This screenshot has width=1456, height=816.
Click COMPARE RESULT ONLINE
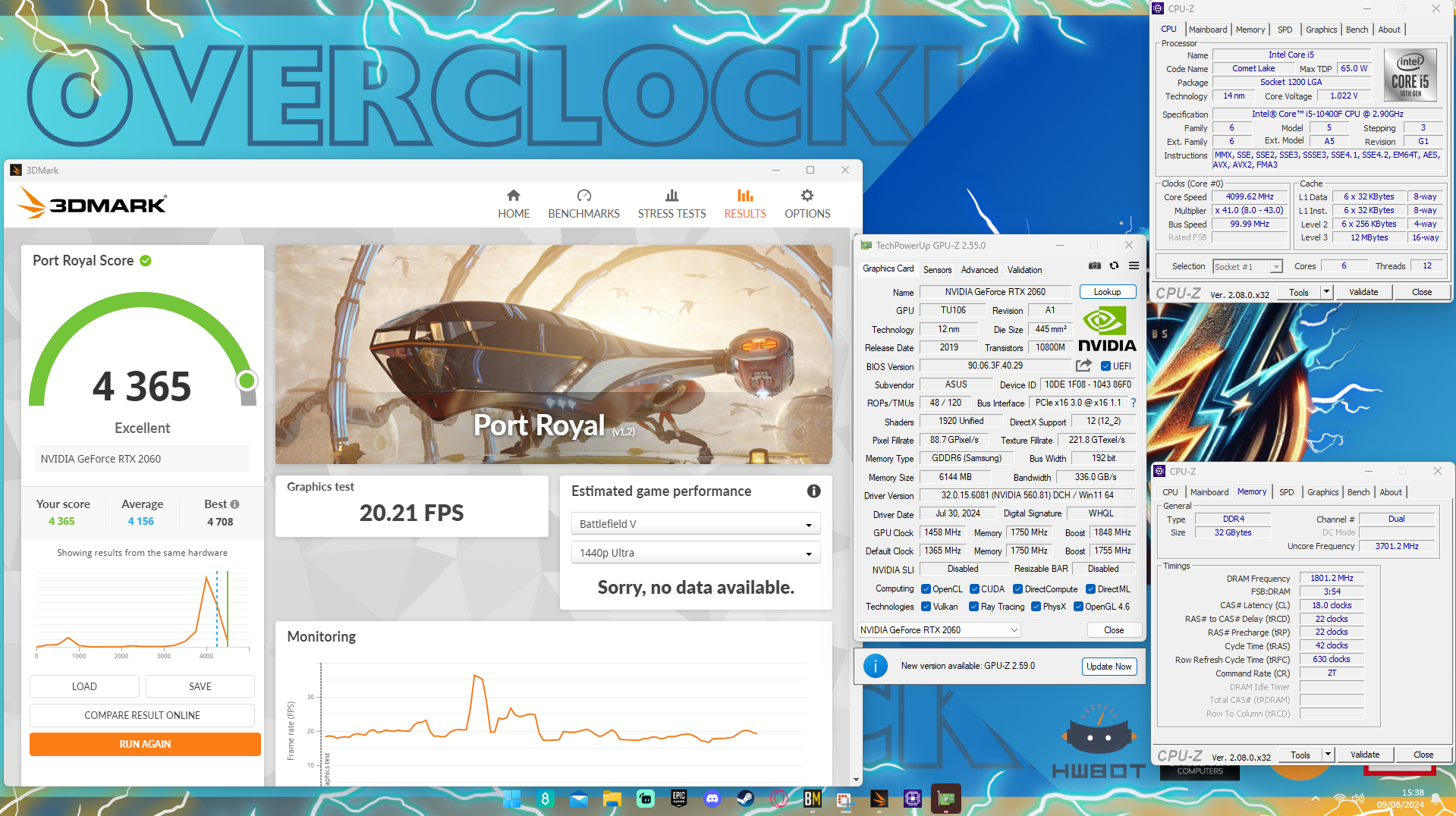pos(143,715)
